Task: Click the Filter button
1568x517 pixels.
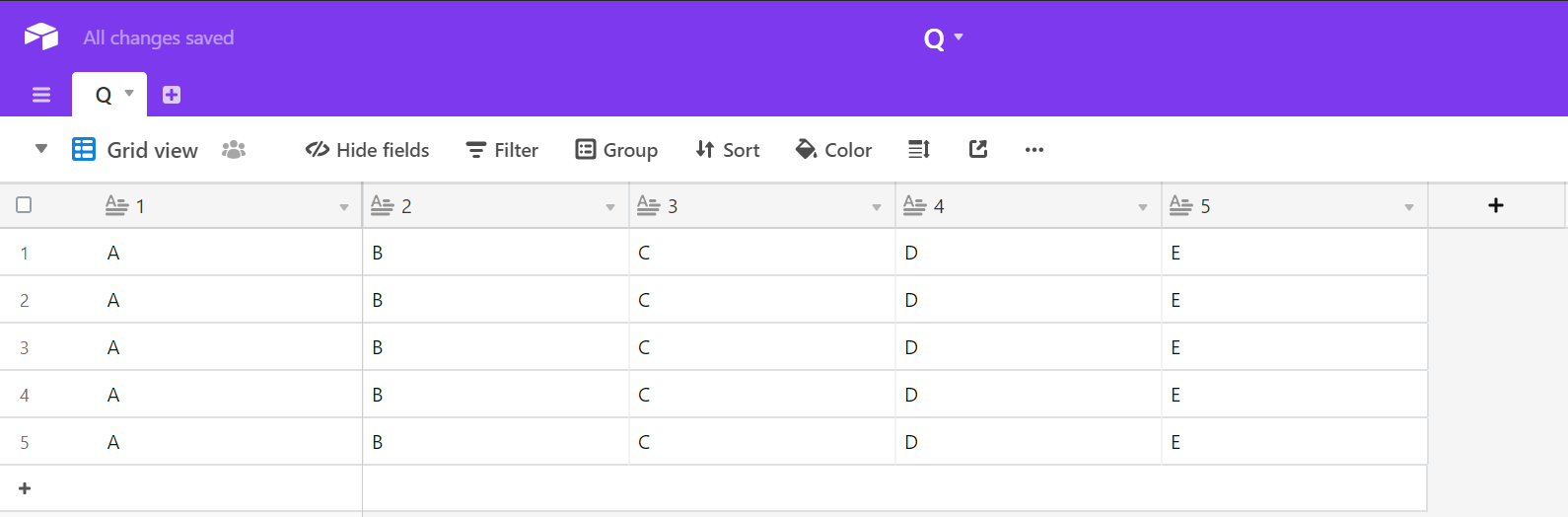Action: 502,150
